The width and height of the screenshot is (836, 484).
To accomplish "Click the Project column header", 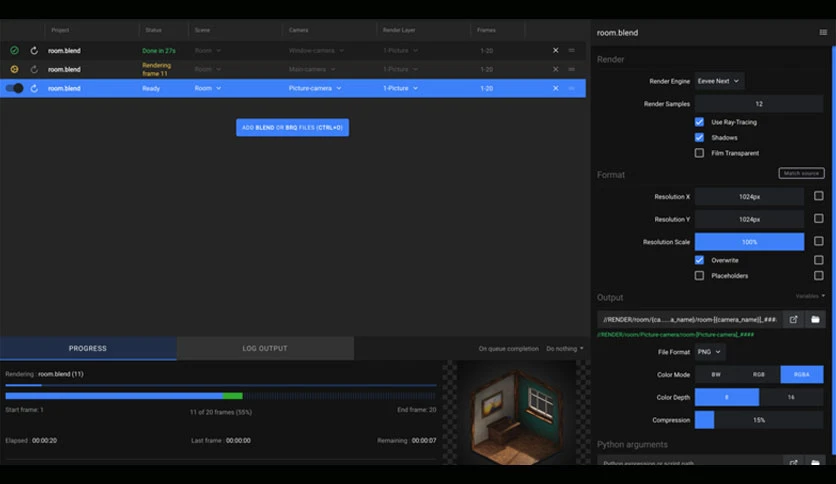I will click(60, 30).
